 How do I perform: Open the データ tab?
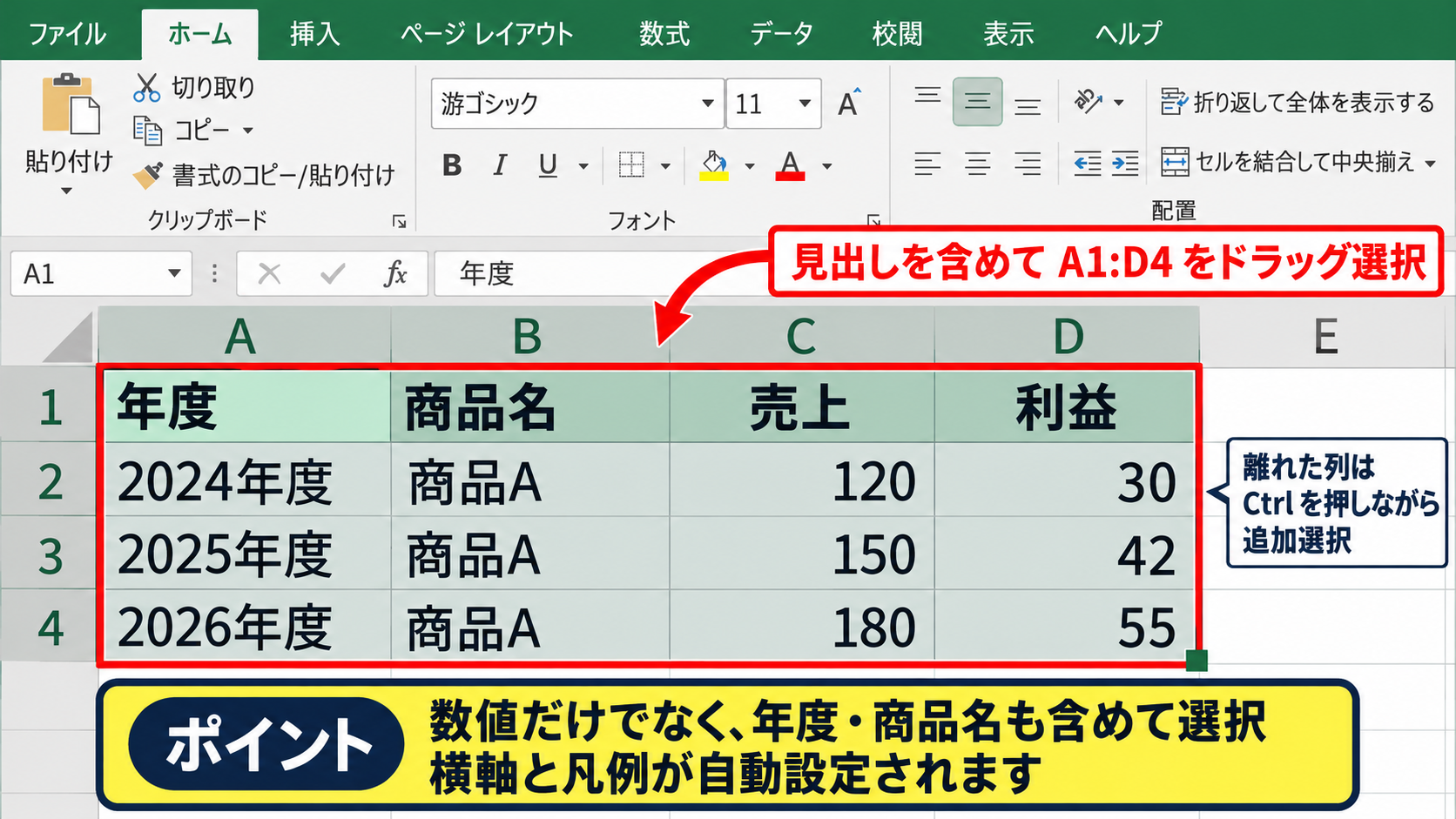point(781,34)
